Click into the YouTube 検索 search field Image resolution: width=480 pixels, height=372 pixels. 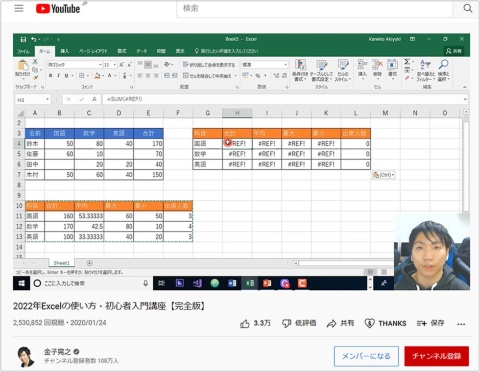pyautogui.click(x=314, y=8)
